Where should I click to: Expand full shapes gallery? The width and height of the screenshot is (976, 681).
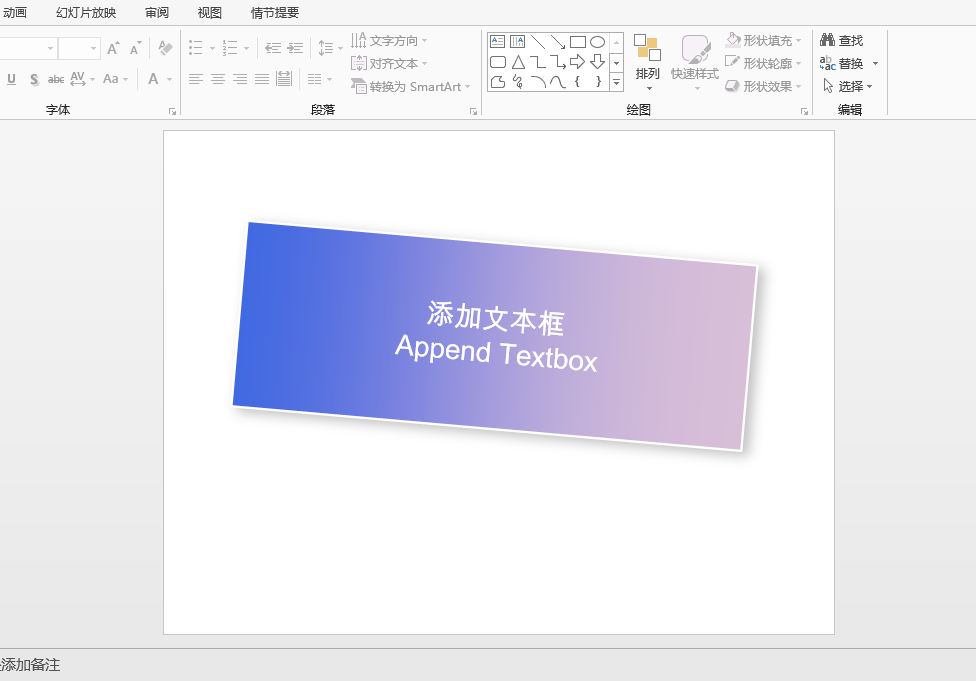click(x=616, y=82)
